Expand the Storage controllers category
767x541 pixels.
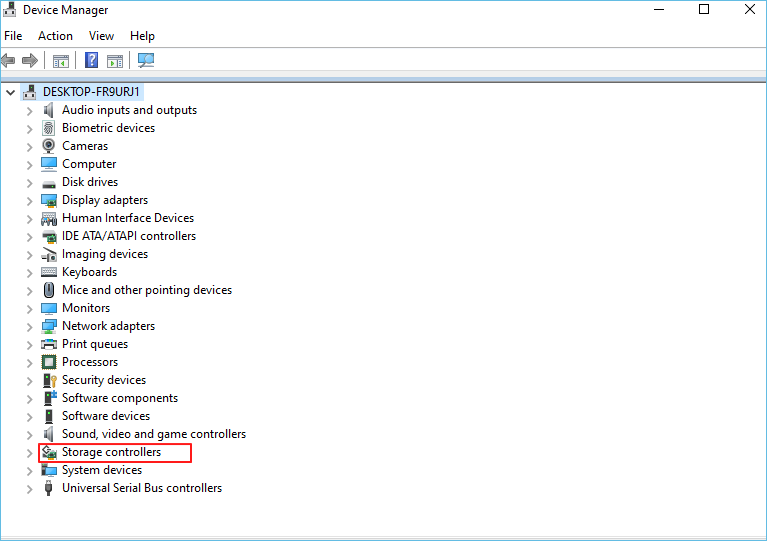pyautogui.click(x=29, y=453)
